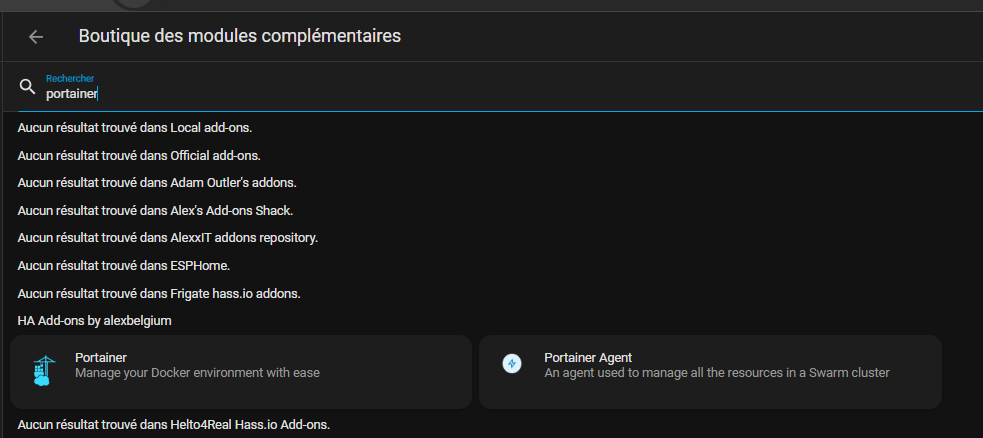Select the 'HA Add-ons by alexbelgium' heading
983x438 pixels.
(95, 321)
